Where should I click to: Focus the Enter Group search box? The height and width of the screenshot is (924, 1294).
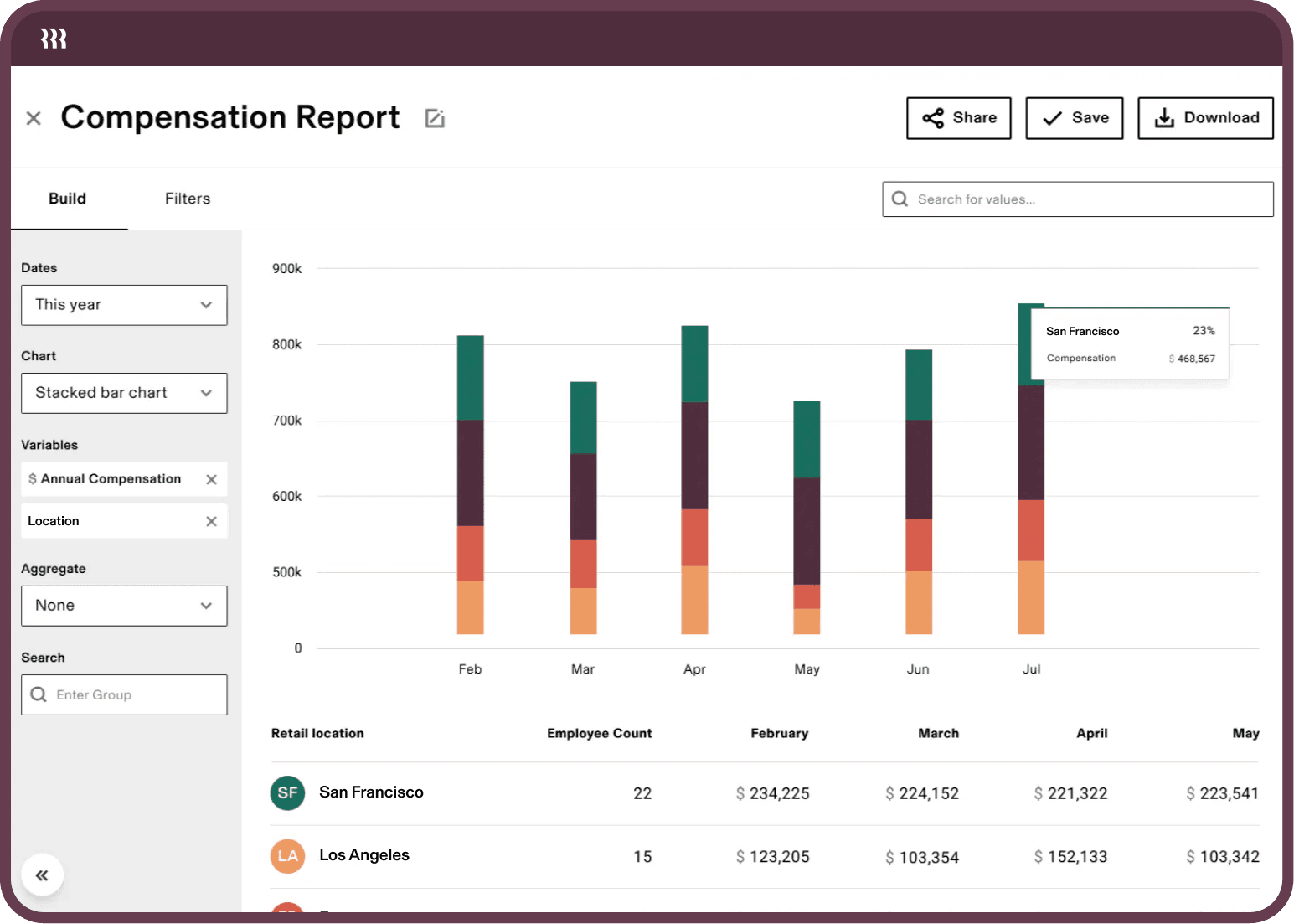[x=124, y=694]
